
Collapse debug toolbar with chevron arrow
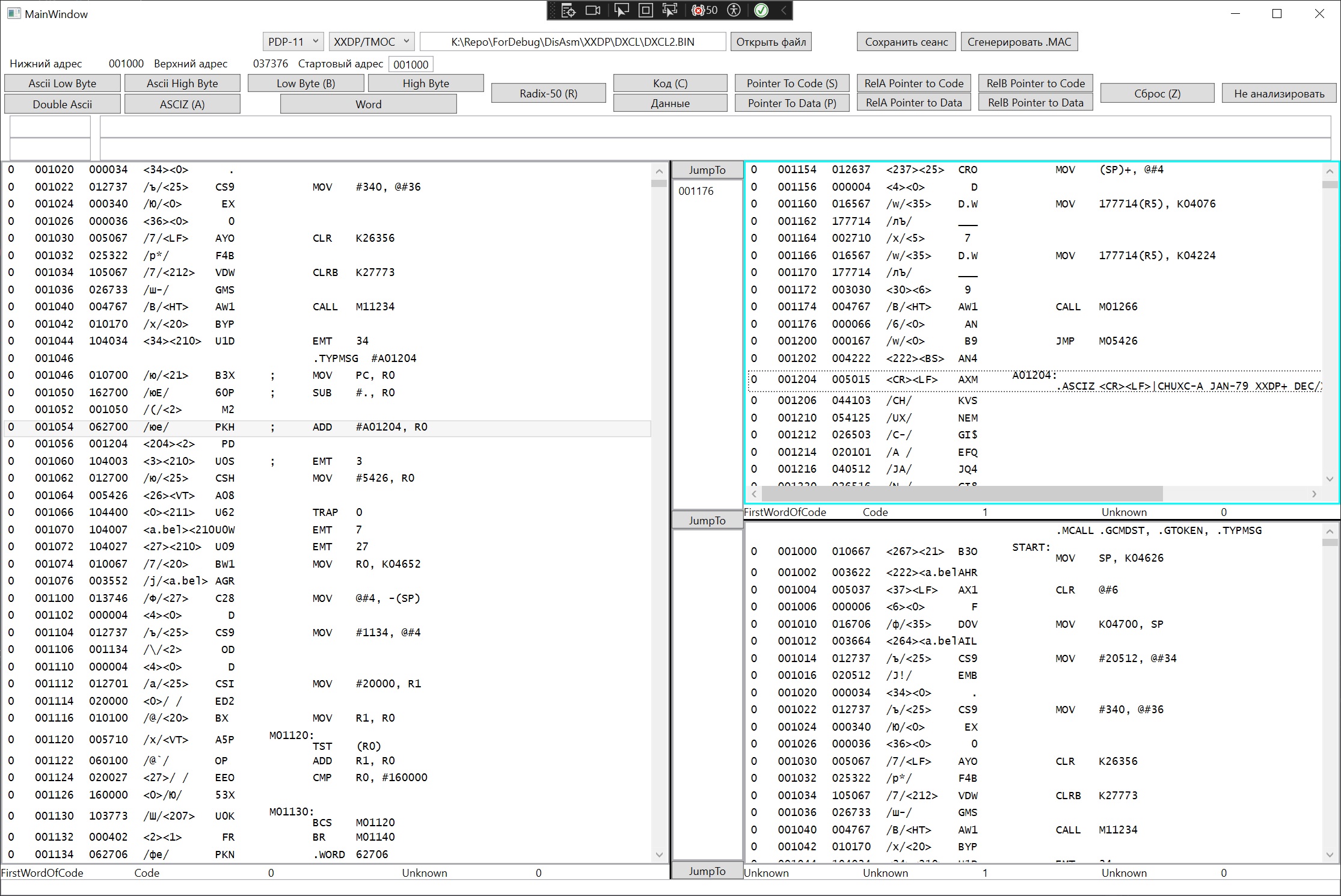click(783, 10)
